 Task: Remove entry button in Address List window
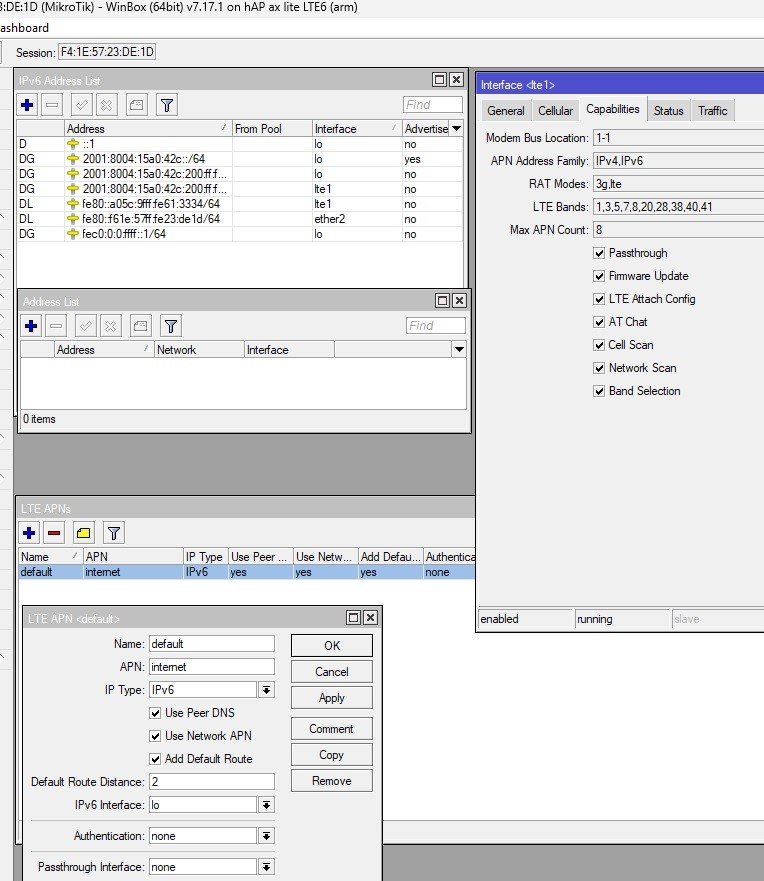click(x=56, y=326)
